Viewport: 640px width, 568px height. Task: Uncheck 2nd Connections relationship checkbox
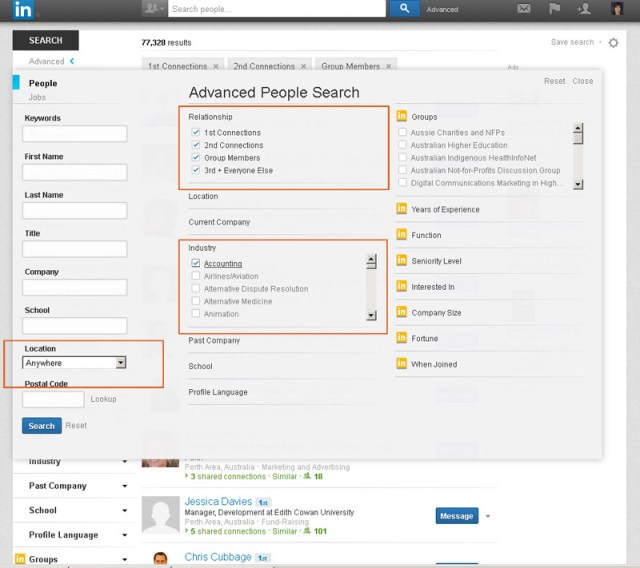[x=196, y=145]
